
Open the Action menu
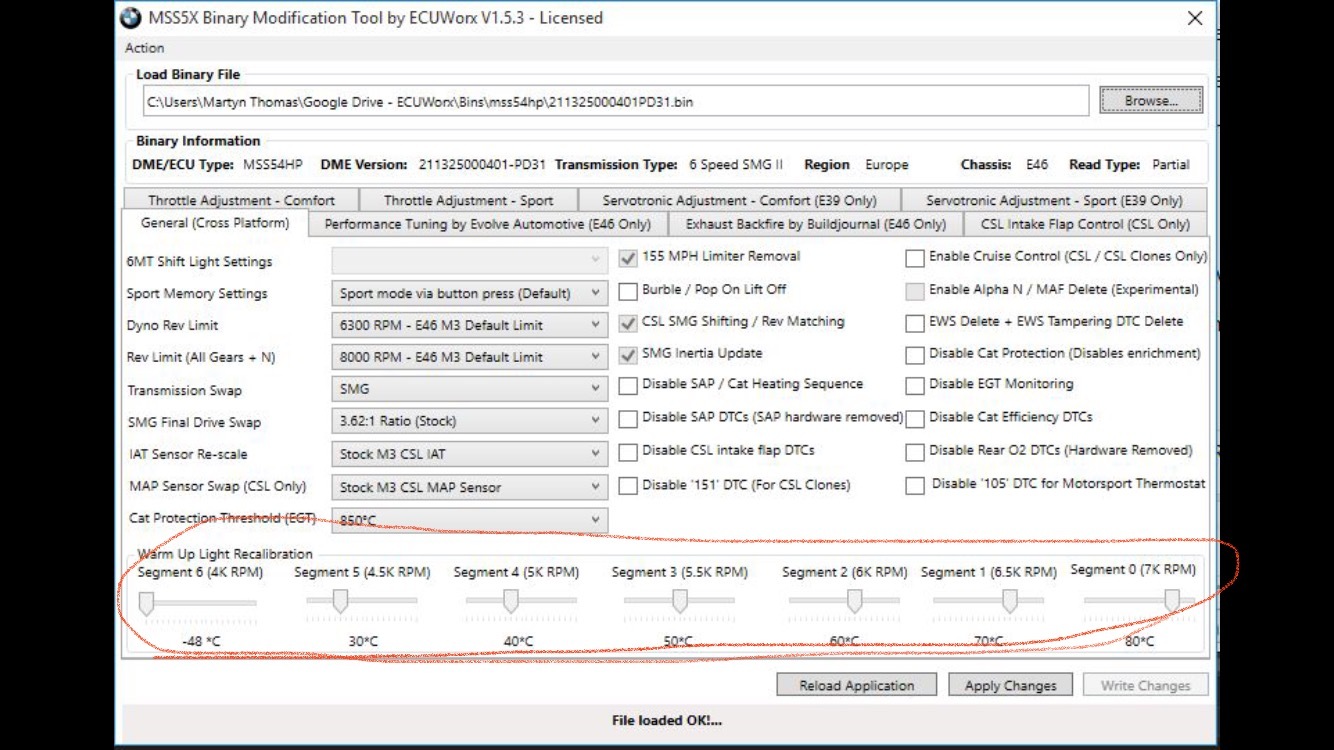pos(145,48)
